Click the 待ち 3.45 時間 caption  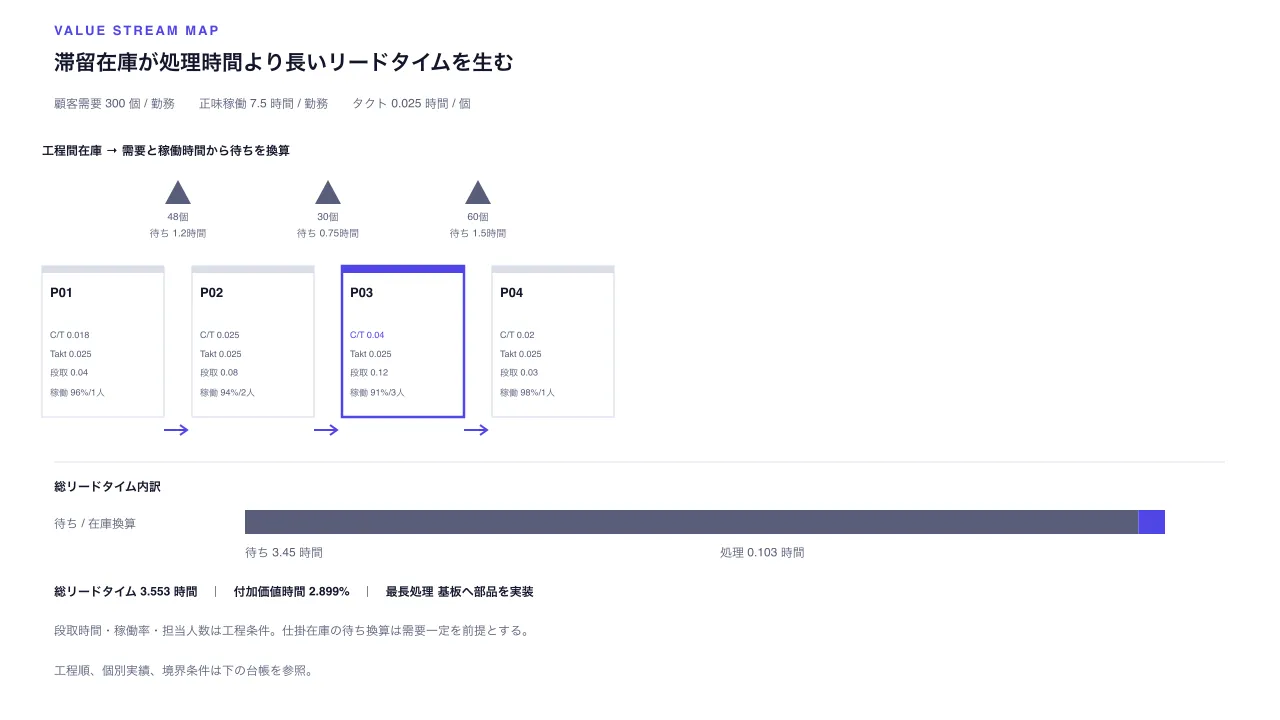[284, 552]
